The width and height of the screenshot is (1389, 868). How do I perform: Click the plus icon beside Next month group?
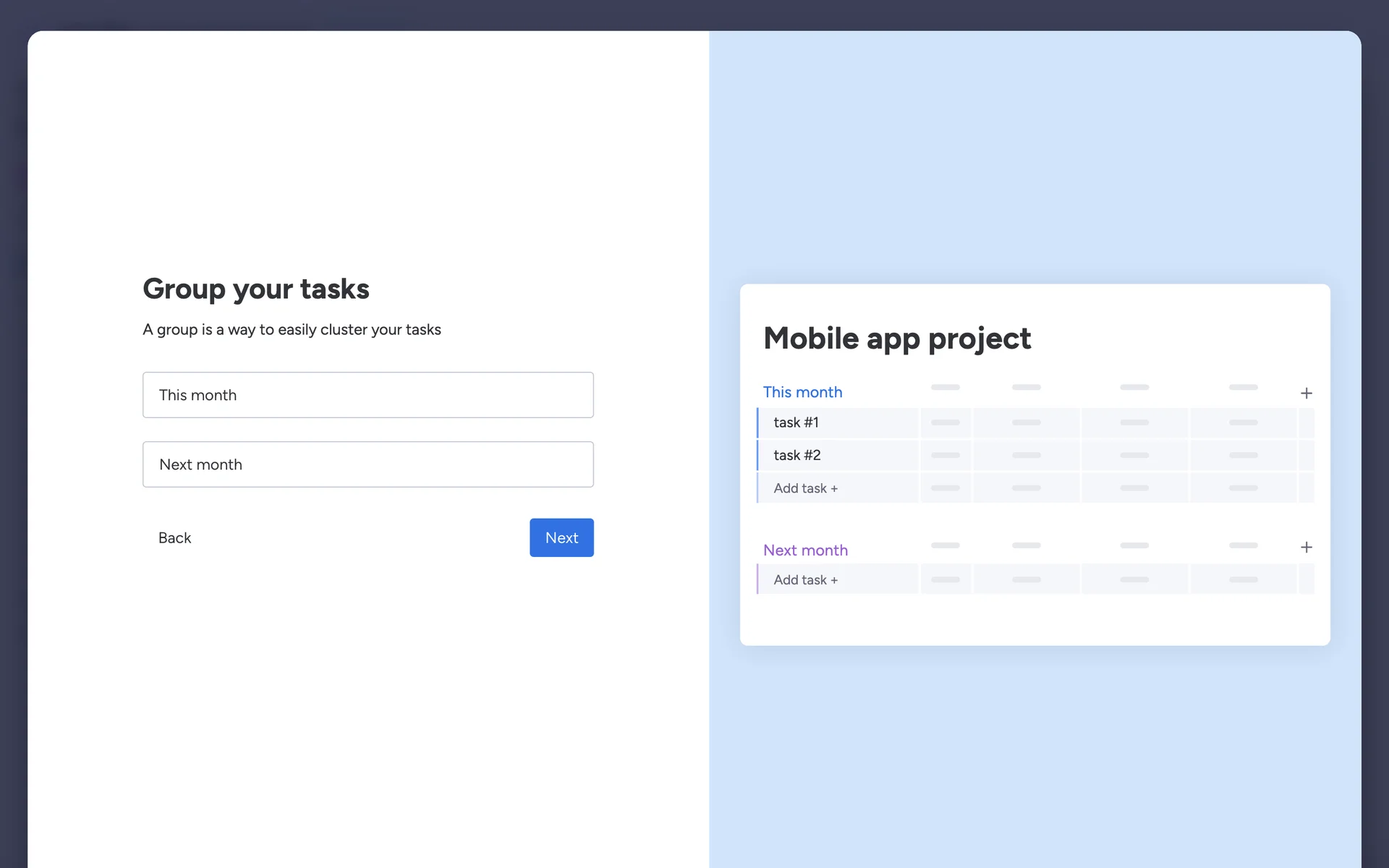point(1306,548)
